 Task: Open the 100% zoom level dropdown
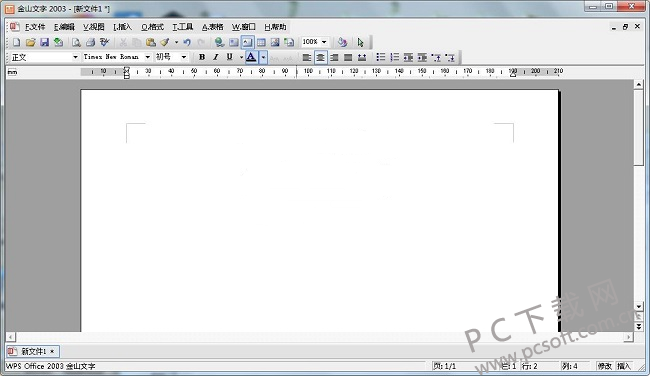click(324, 42)
